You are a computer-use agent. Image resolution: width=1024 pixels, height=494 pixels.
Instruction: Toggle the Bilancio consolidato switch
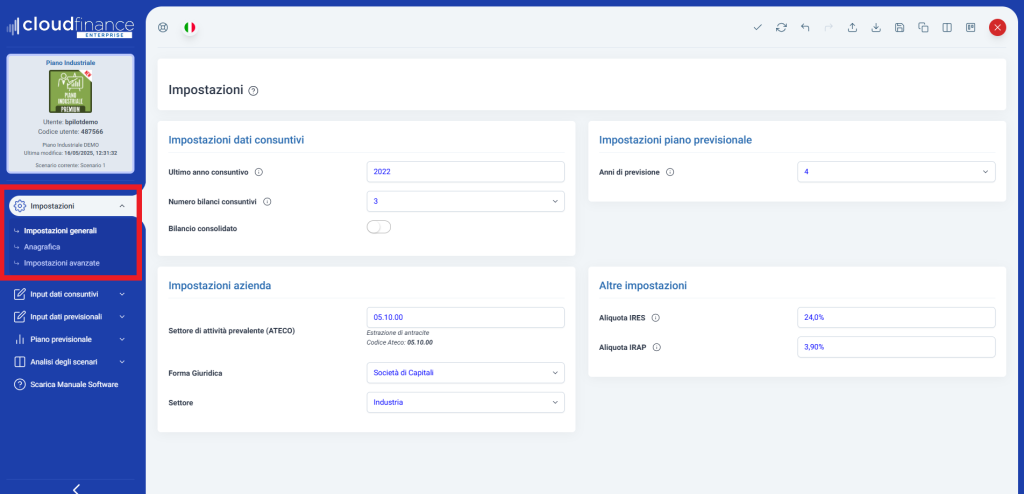[x=379, y=227]
